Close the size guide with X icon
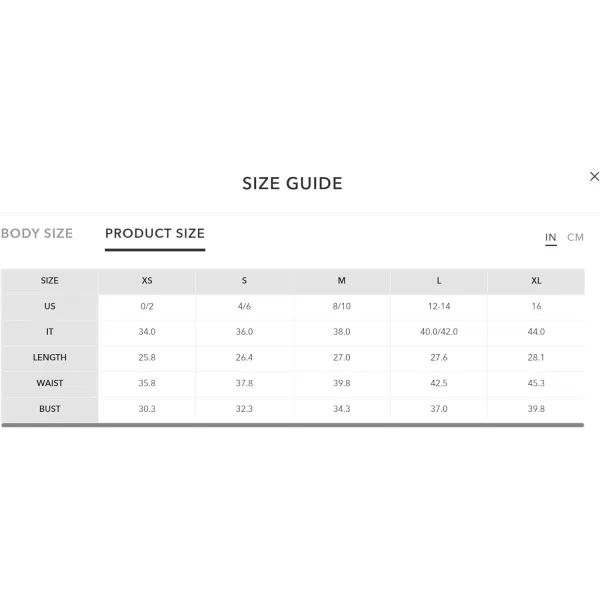 (x=594, y=176)
